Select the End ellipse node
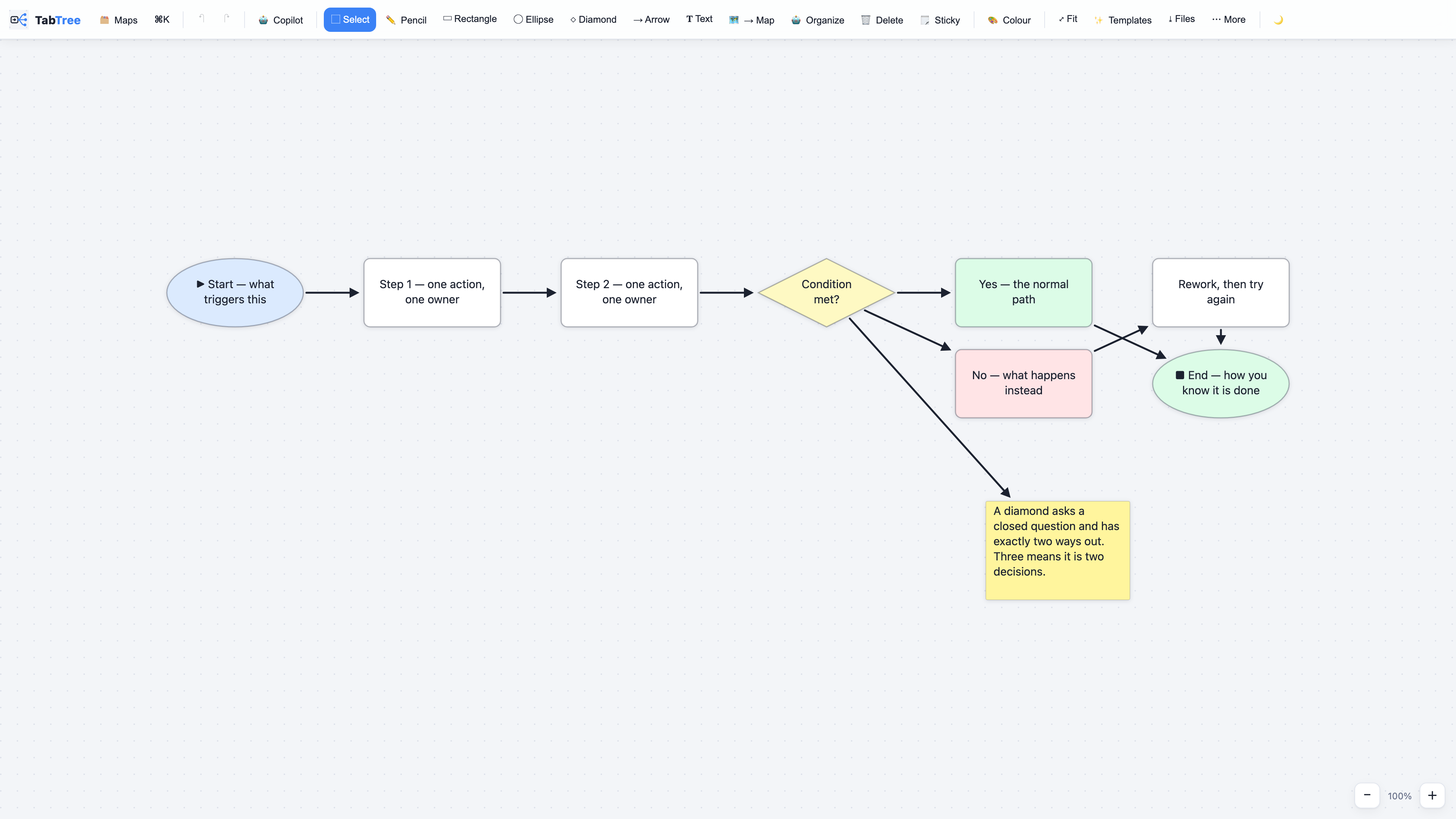Image resolution: width=1456 pixels, height=819 pixels. [1221, 384]
